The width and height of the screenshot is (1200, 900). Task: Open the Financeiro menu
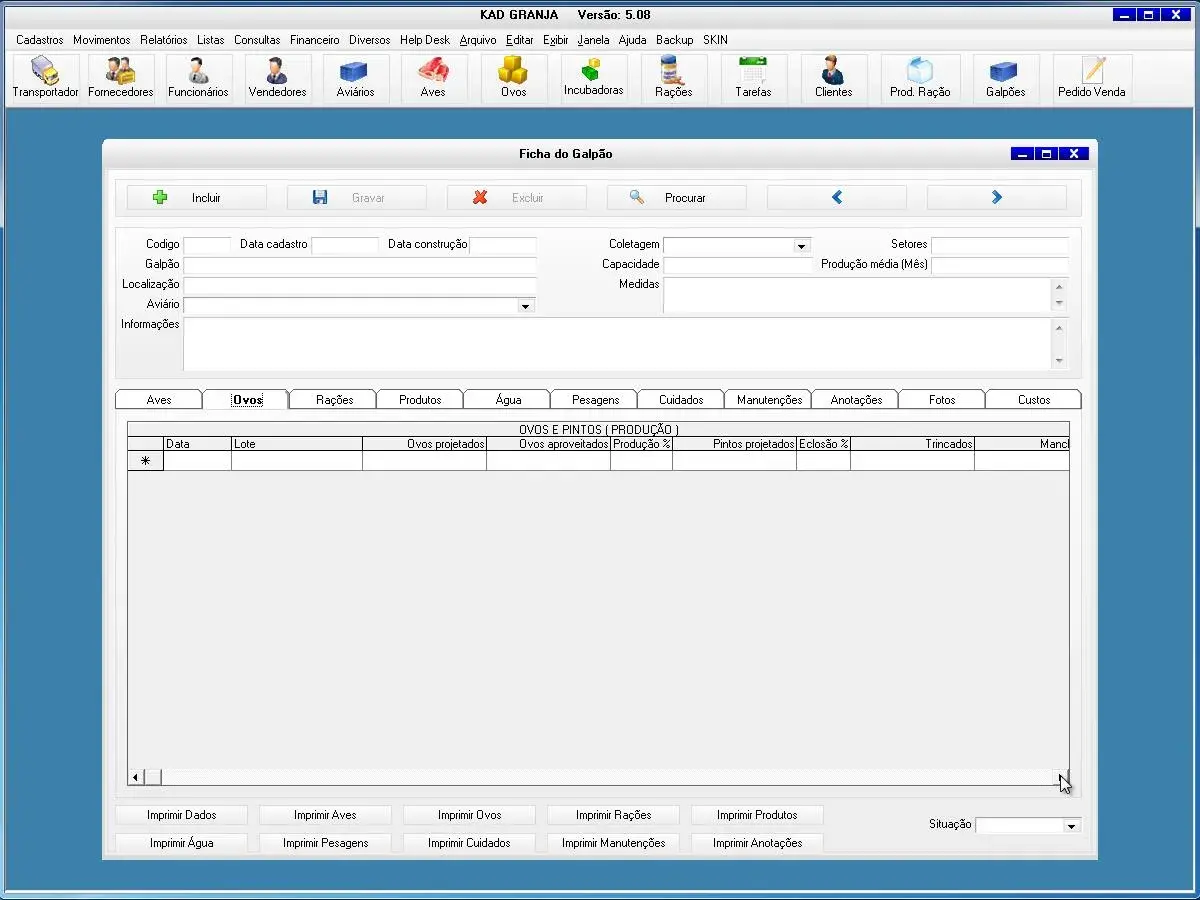tap(314, 40)
